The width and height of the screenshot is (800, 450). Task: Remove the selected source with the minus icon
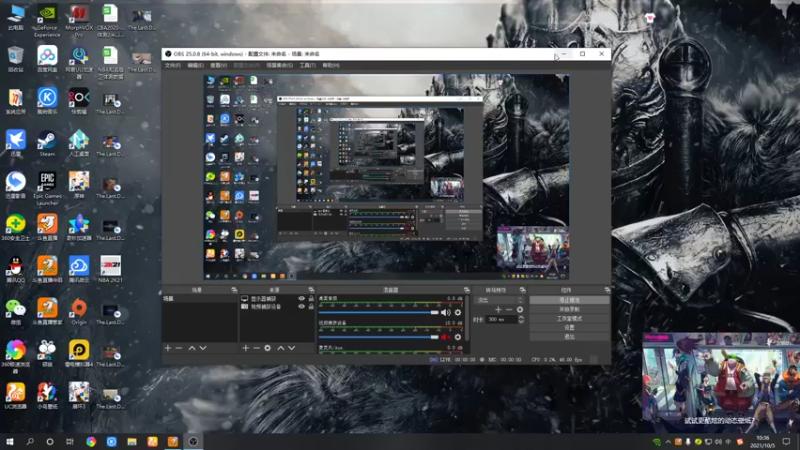(x=257, y=348)
